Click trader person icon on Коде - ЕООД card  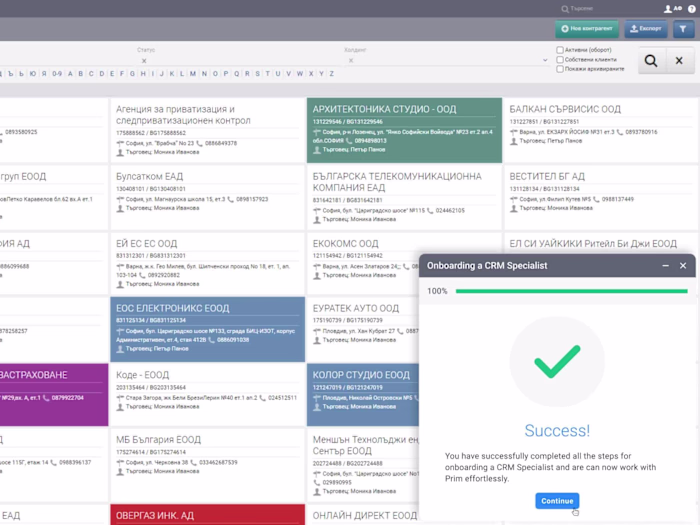(120, 407)
